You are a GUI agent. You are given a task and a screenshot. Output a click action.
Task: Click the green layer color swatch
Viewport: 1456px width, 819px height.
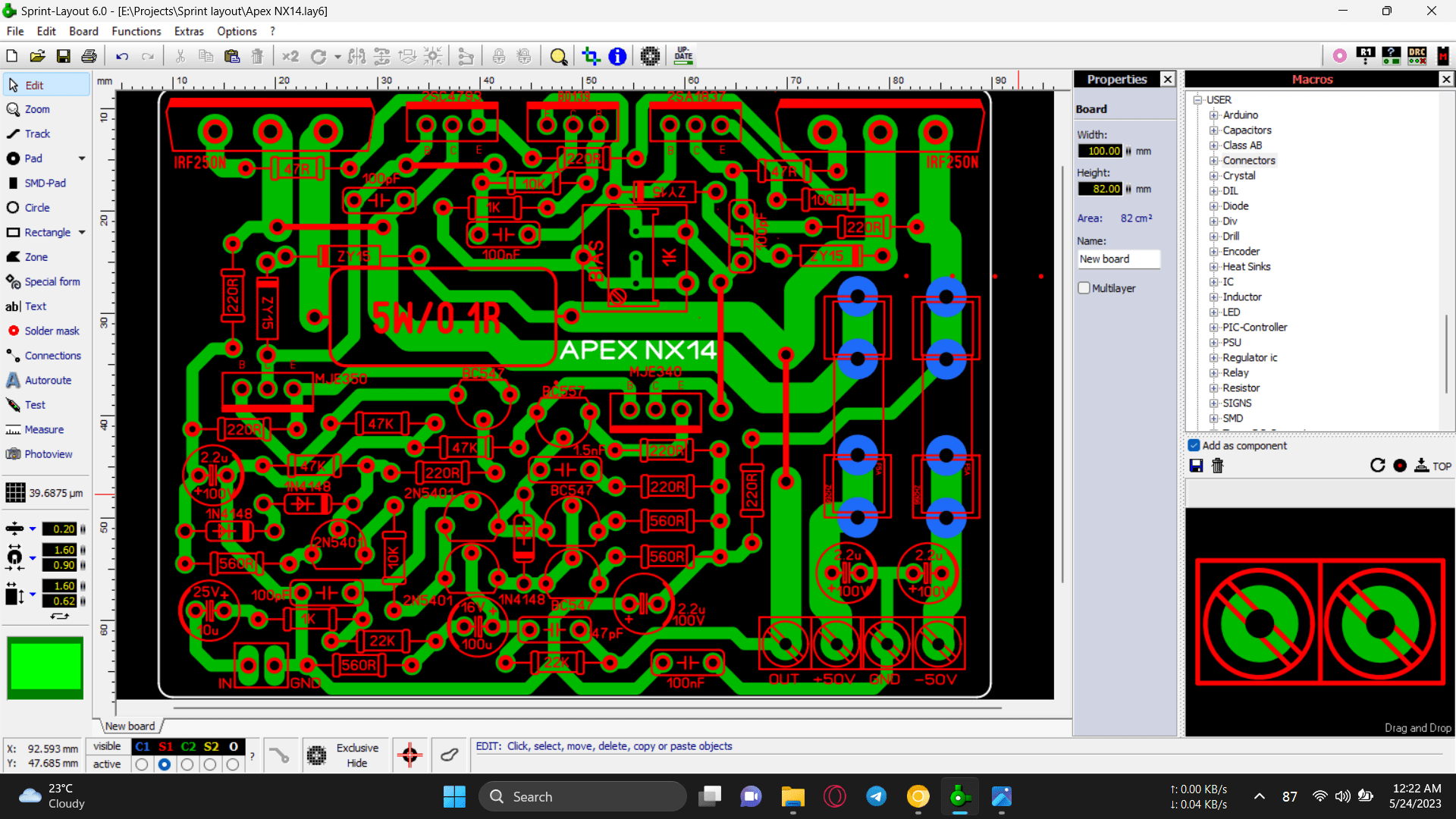45,668
